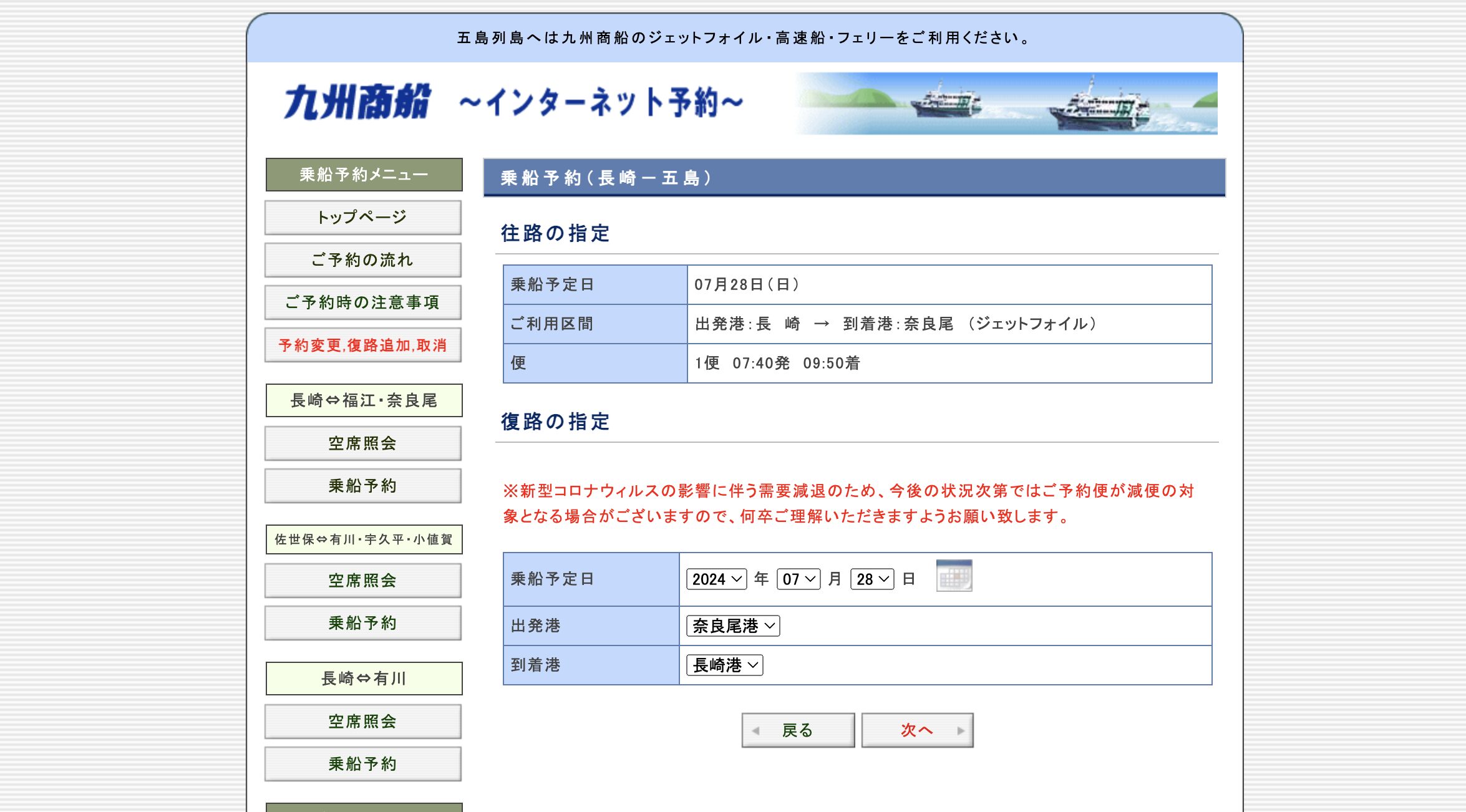Open 乗船予約 under 長崎⇔有川

[x=363, y=764]
